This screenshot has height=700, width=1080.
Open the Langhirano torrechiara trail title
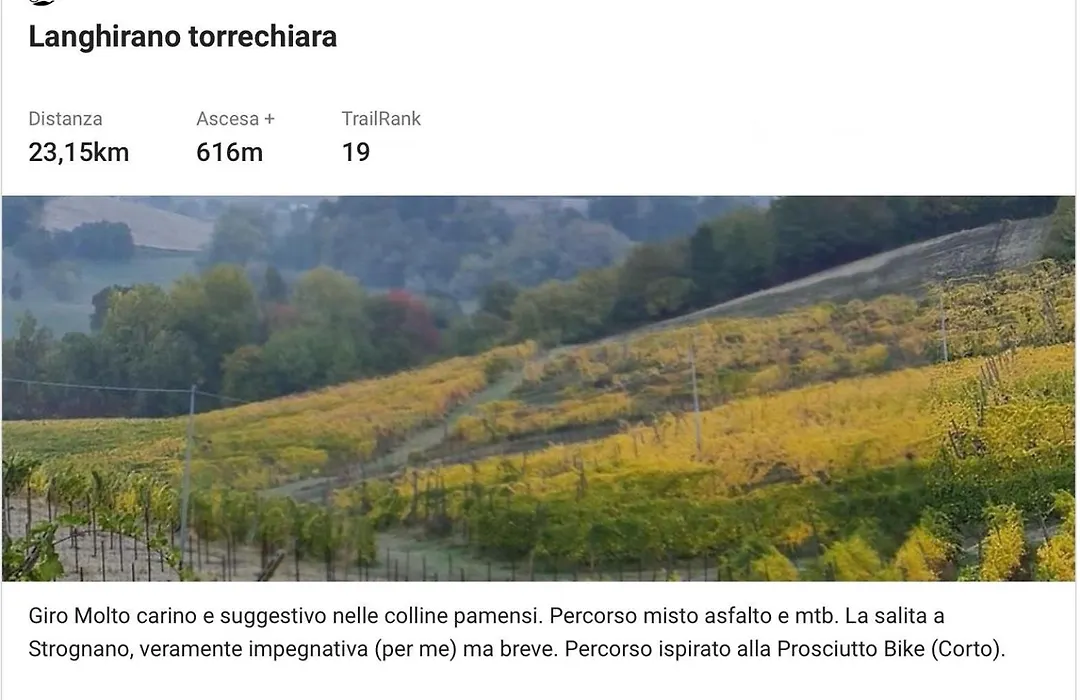183,37
